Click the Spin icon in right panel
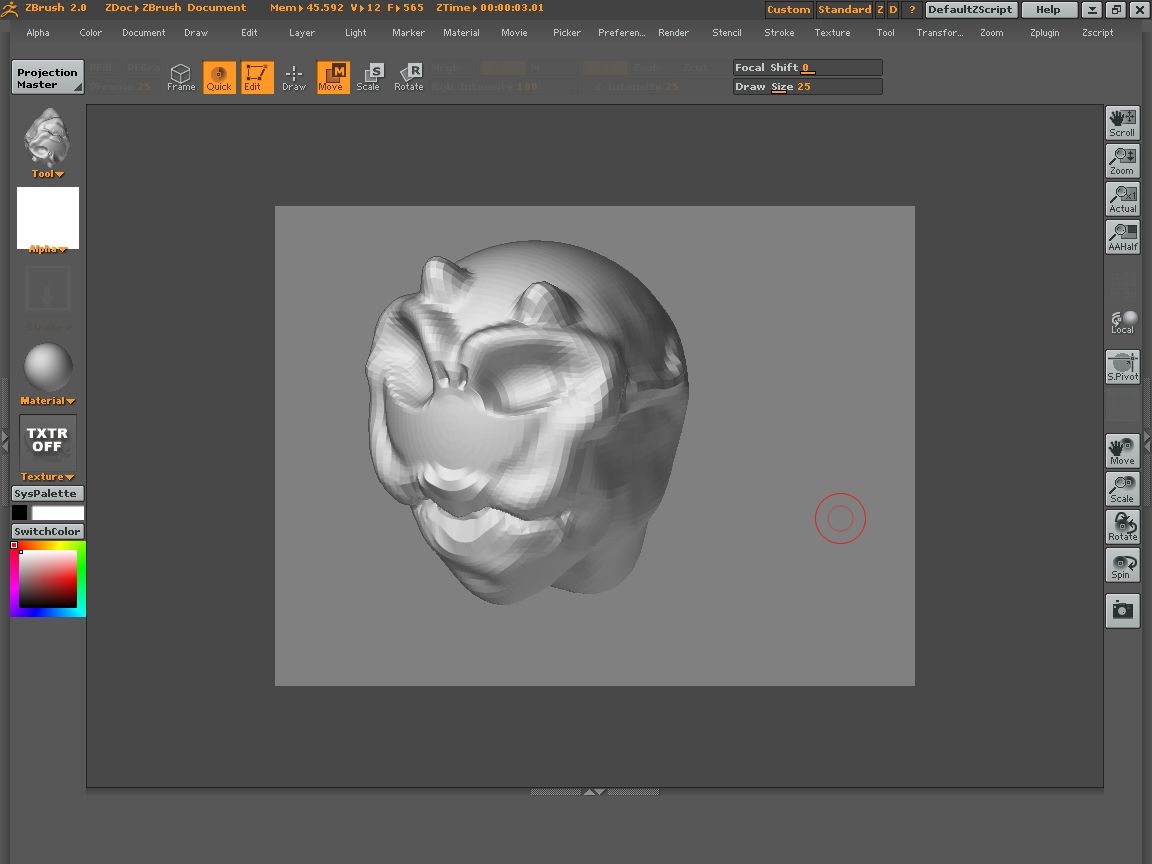 pos(1122,565)
